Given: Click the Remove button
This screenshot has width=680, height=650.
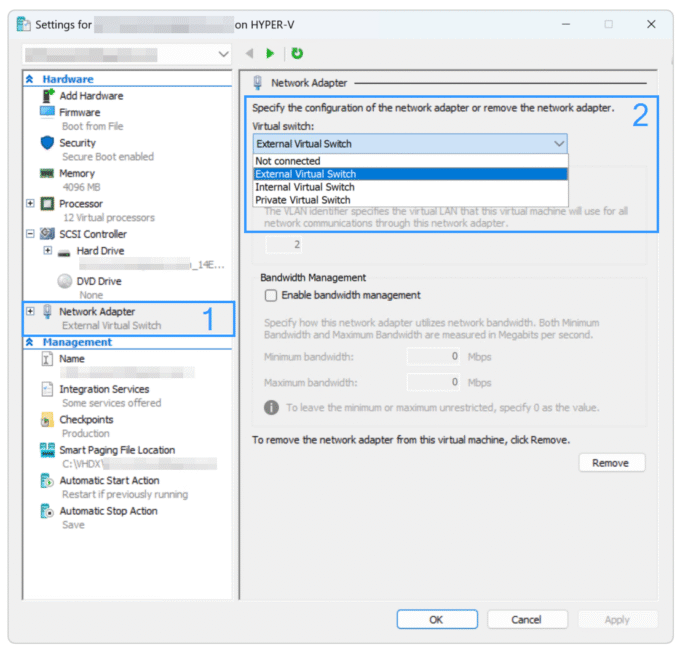Looking at the screenshot, I should click(x=611, y=463).
